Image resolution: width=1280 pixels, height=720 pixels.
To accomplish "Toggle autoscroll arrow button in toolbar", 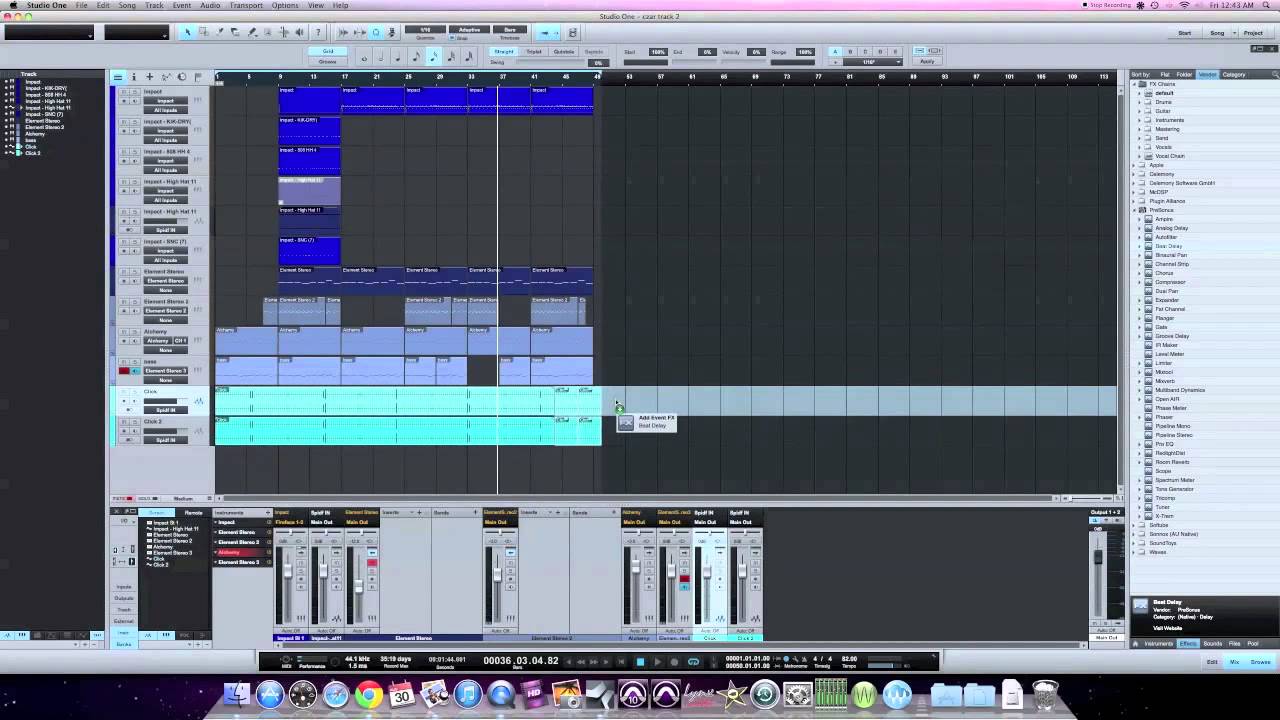I will (x=547, y=32).
